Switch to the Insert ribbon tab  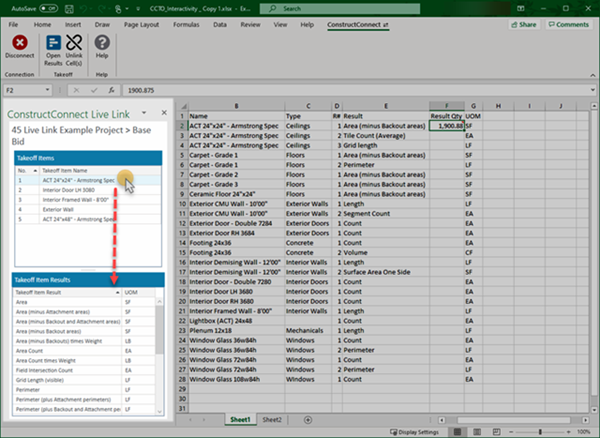(x=73, y=24)
